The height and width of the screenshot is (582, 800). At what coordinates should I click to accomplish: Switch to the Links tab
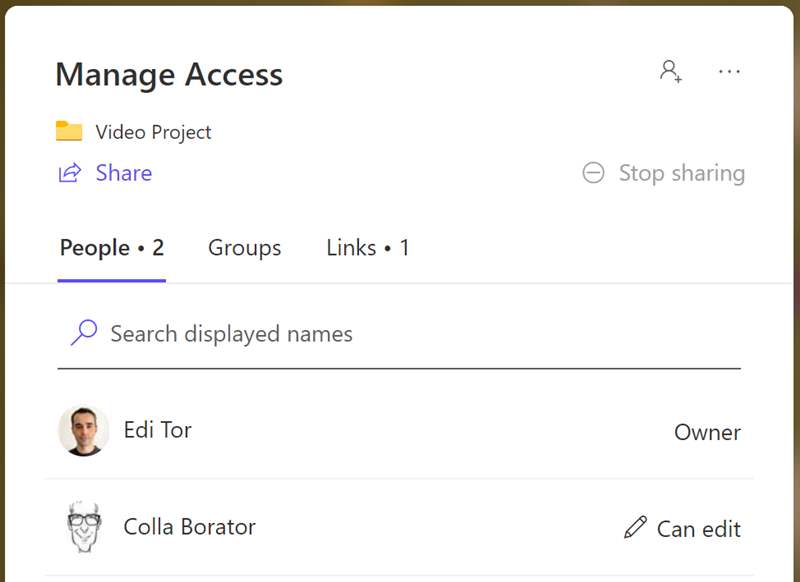pos(367,248)
